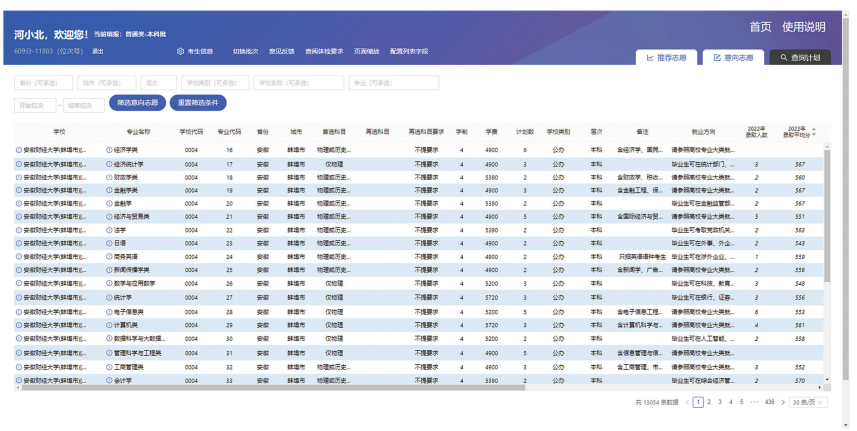Click info icon before 管理科学与工程类 major
The width and height of the screenshot is (857, 431).
click(109, 353)
